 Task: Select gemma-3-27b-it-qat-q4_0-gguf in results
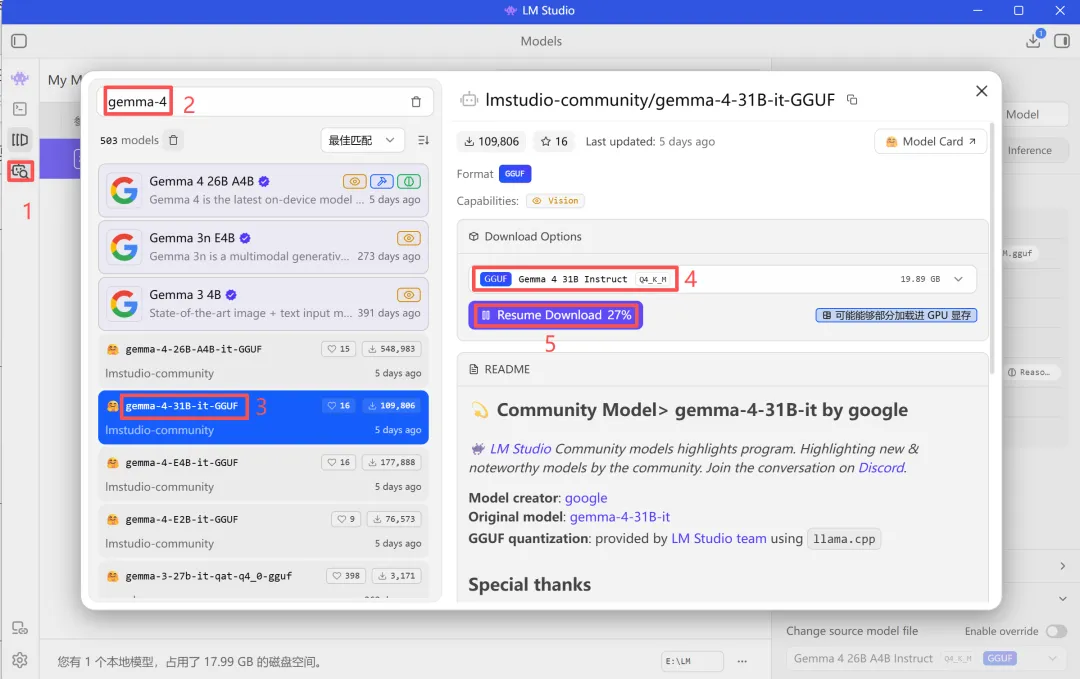point(263,580)
